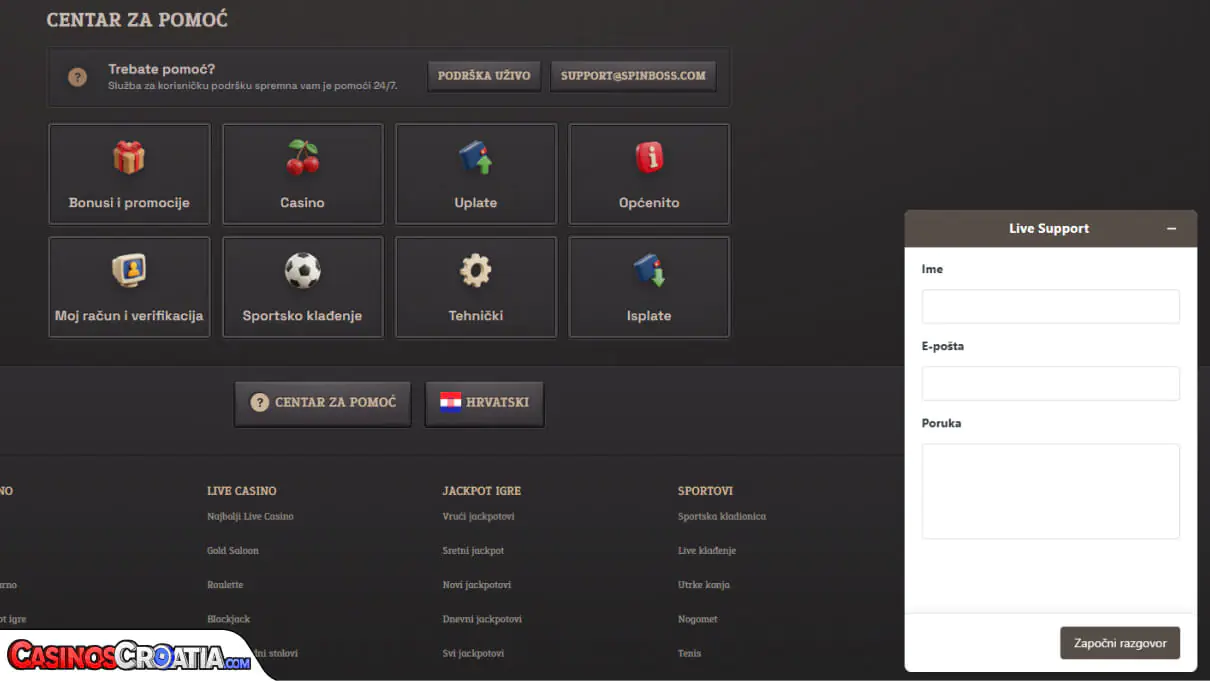Image resolution: width=1210 pixels, height=681 pixels.
Task: Open the Tehnički gear icon
Action: coord(476,270)
